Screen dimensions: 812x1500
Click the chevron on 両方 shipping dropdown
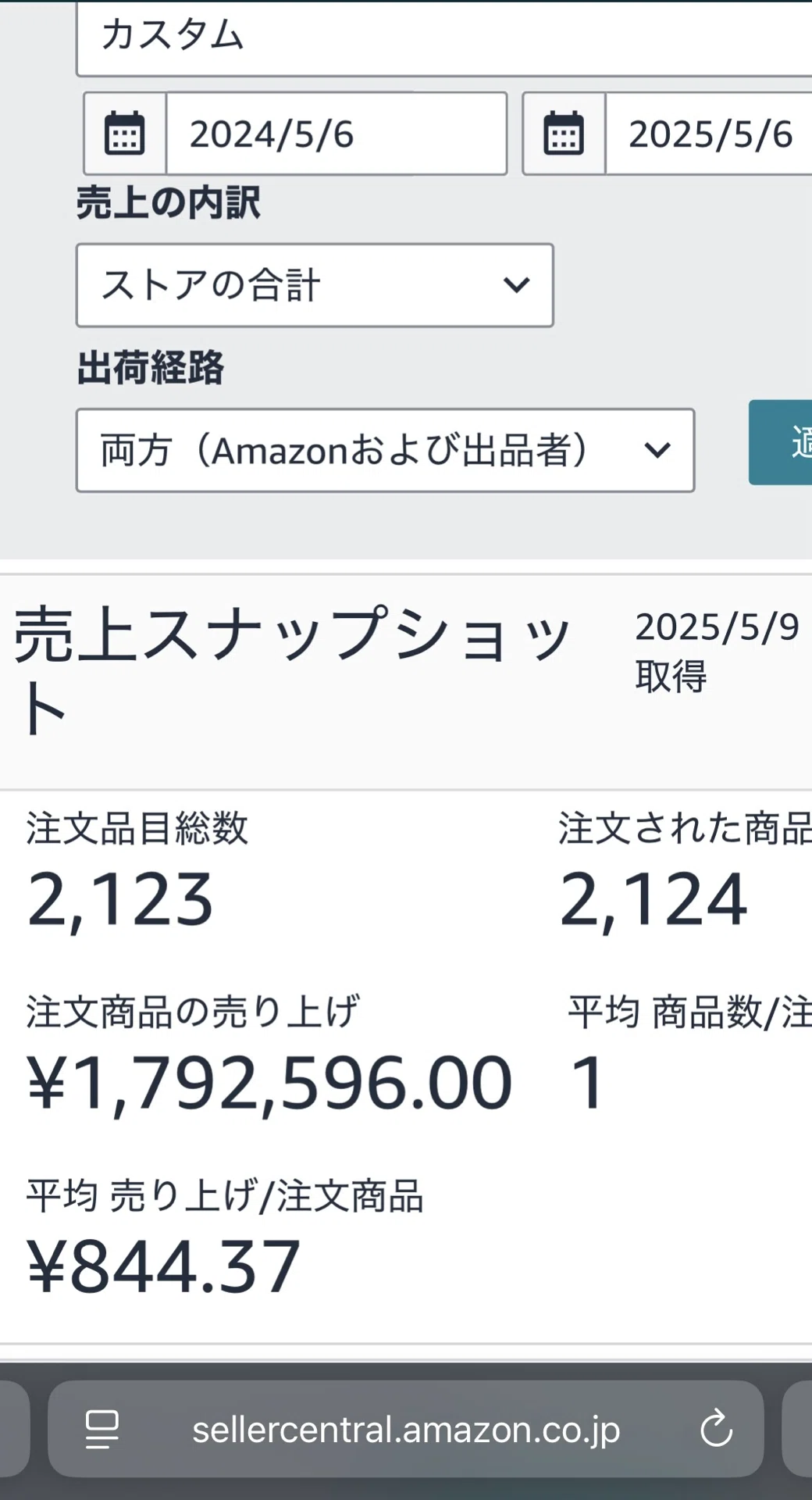click(657, 450)
